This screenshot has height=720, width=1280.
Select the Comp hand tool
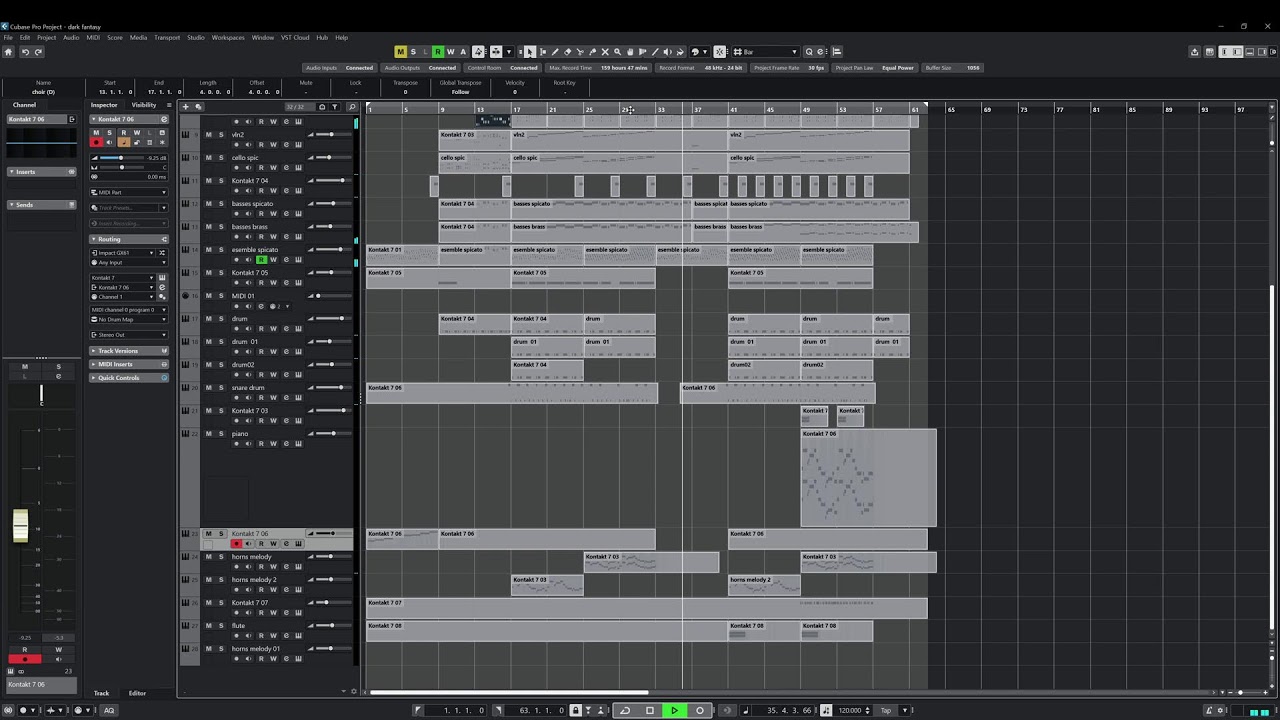tap(630, 52)
